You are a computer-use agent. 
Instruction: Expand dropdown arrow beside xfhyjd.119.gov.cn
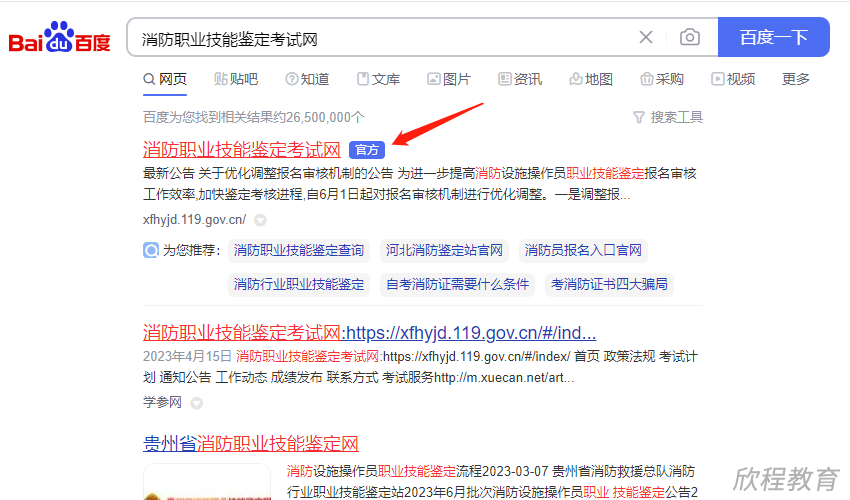[260, 220]
